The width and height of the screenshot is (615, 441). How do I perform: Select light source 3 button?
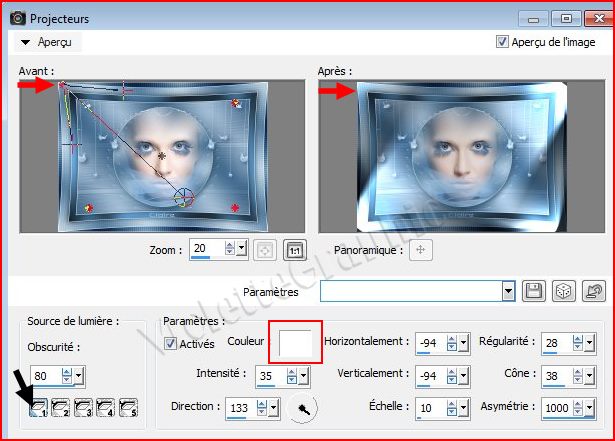pos(82,407)
